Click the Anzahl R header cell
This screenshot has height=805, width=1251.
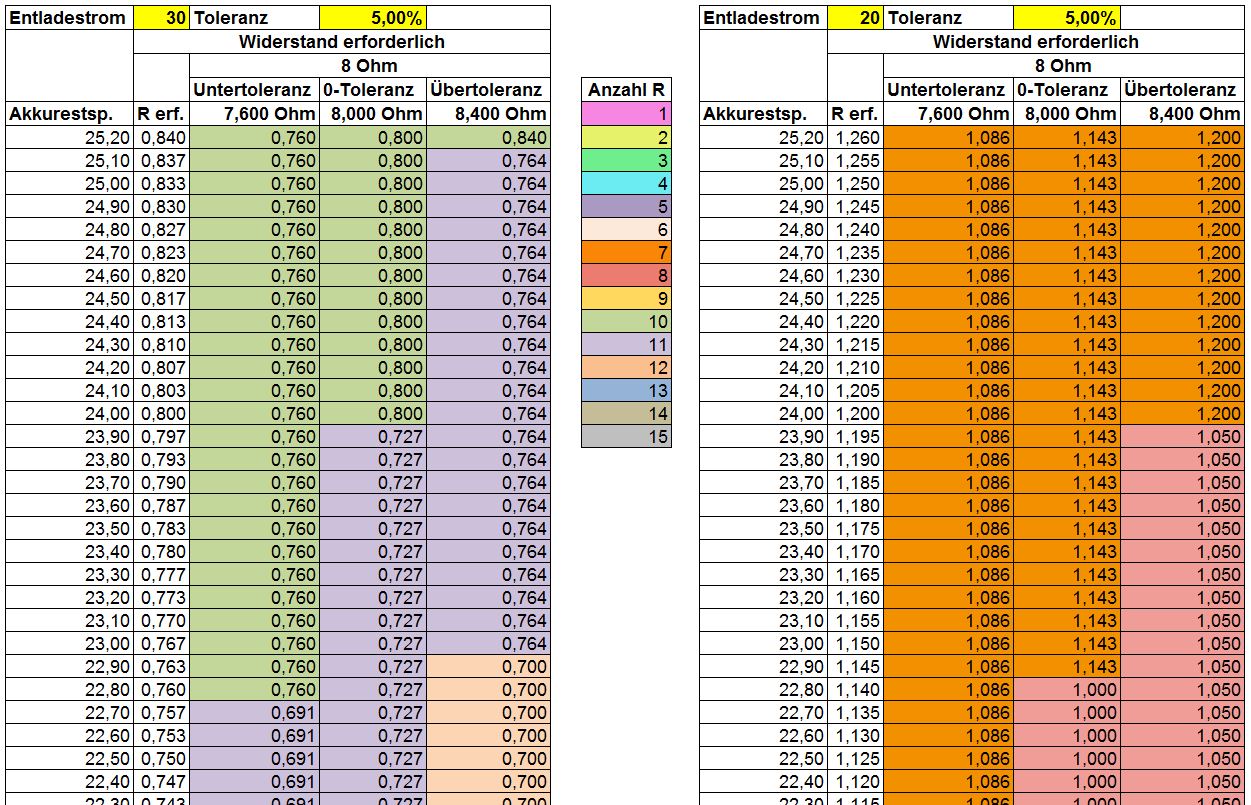coord(626,90)
